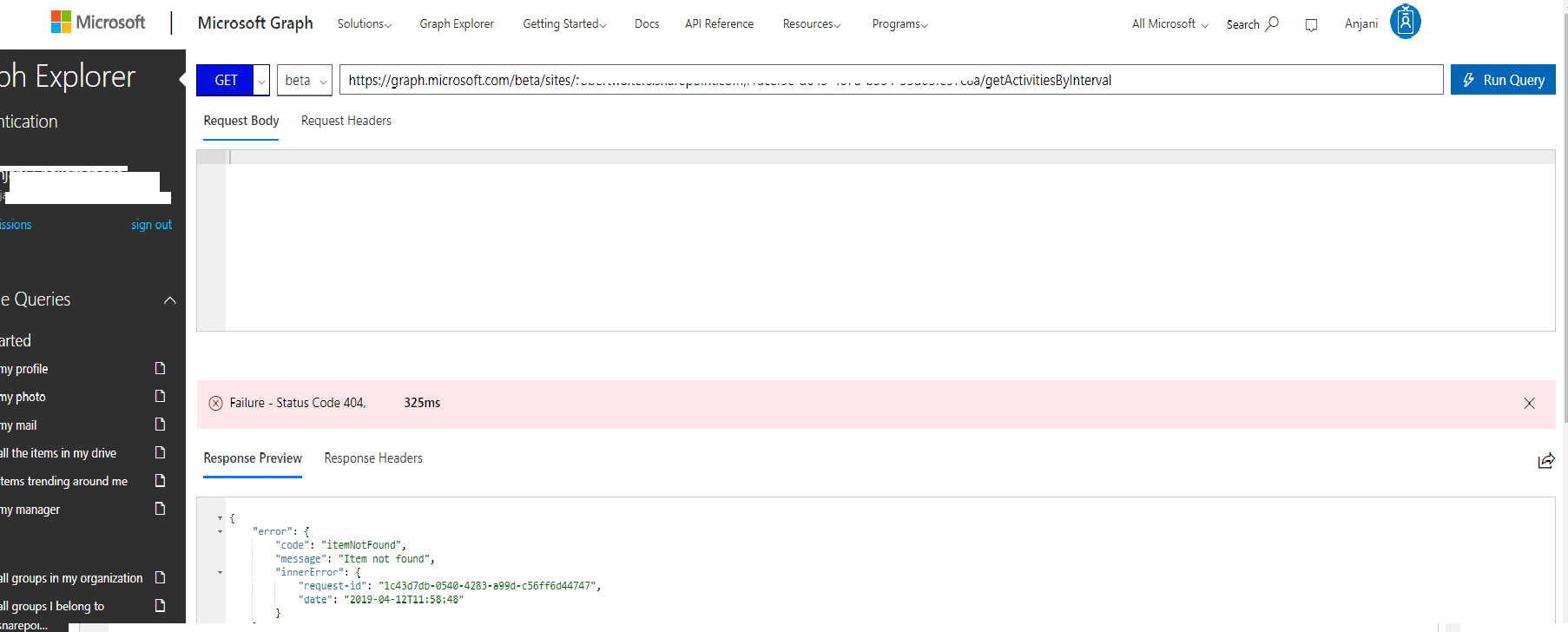Screen dimensions: 1568x632
Task: Click the request URL input field
Action: [x=891, y=80]
